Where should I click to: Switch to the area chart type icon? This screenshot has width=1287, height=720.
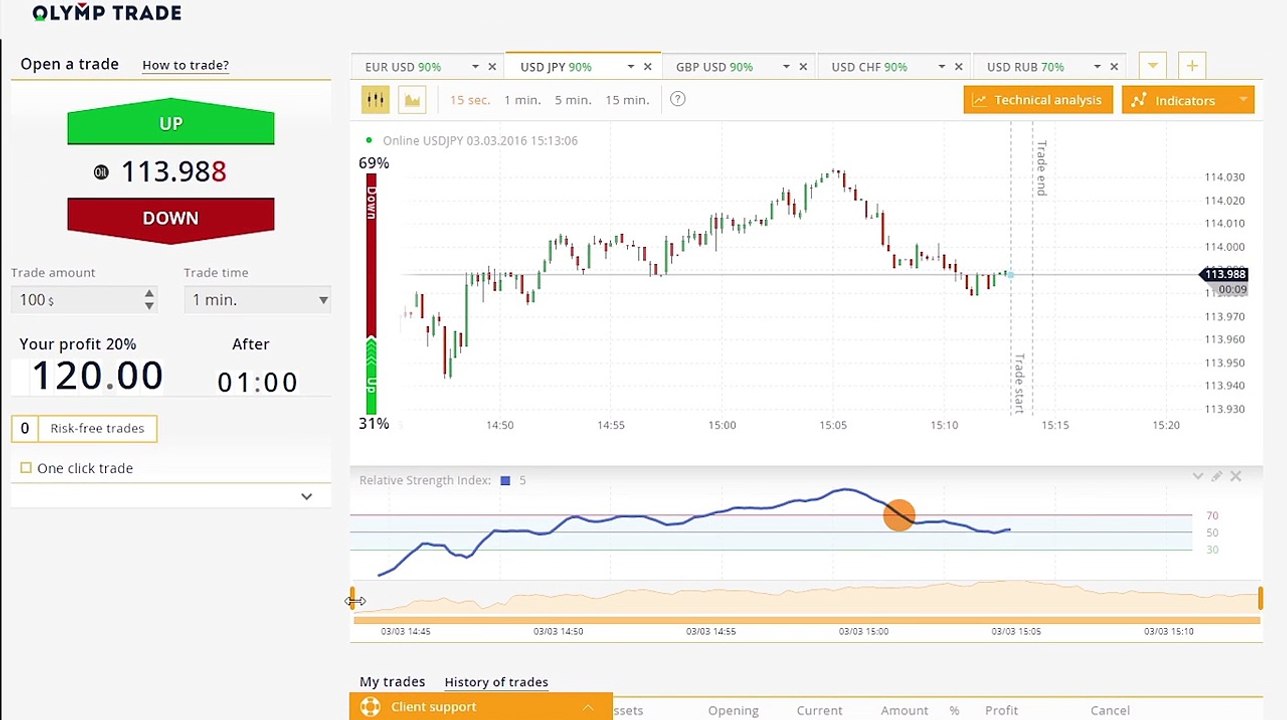click(x=412, y=100)
